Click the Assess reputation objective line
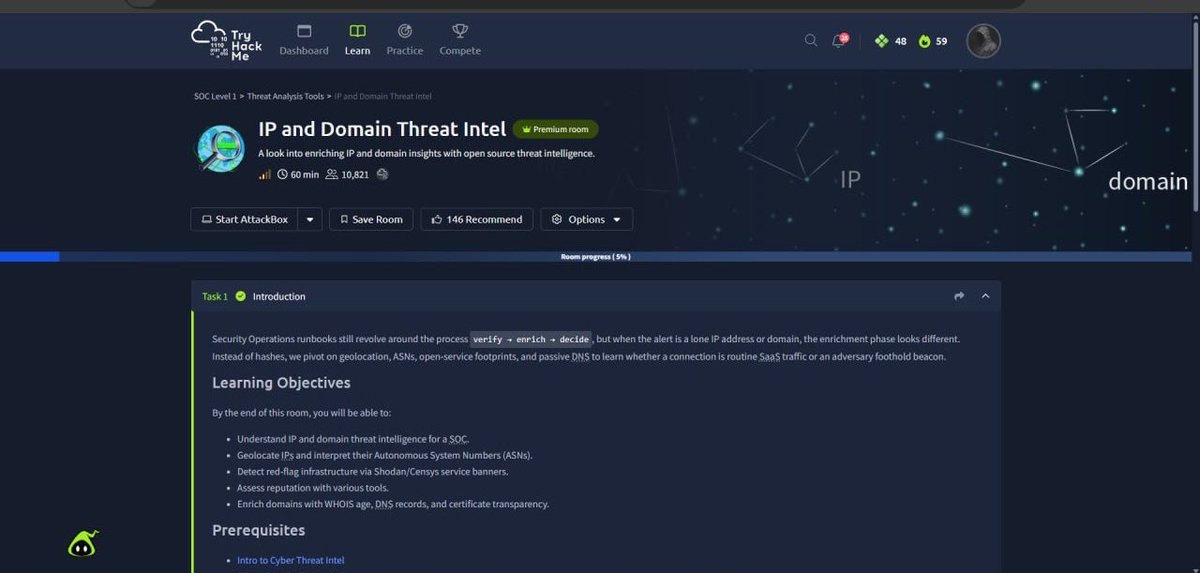 point(313,488)
